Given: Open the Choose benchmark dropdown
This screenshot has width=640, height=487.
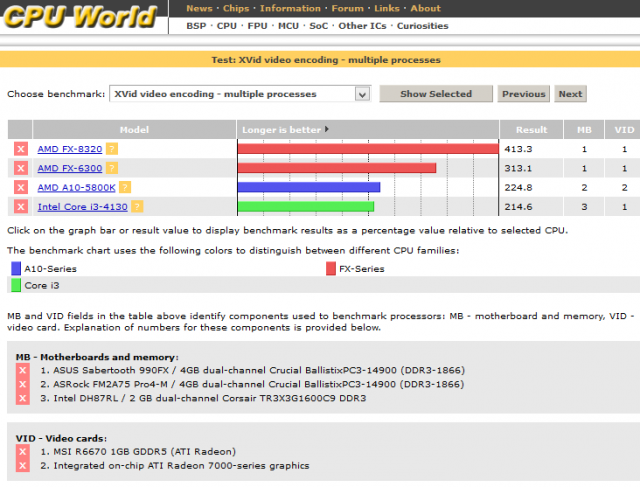Looking at the screenshot, I should pos(240,94).
